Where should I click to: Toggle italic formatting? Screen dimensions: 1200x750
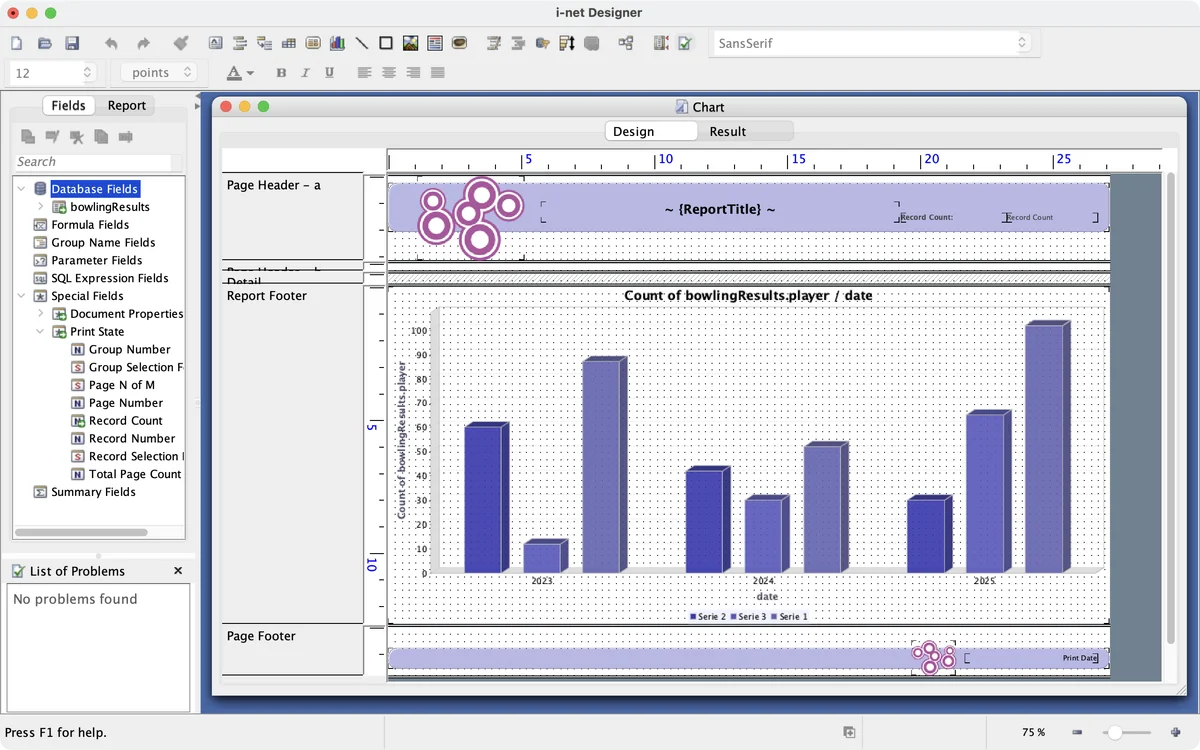305,73
